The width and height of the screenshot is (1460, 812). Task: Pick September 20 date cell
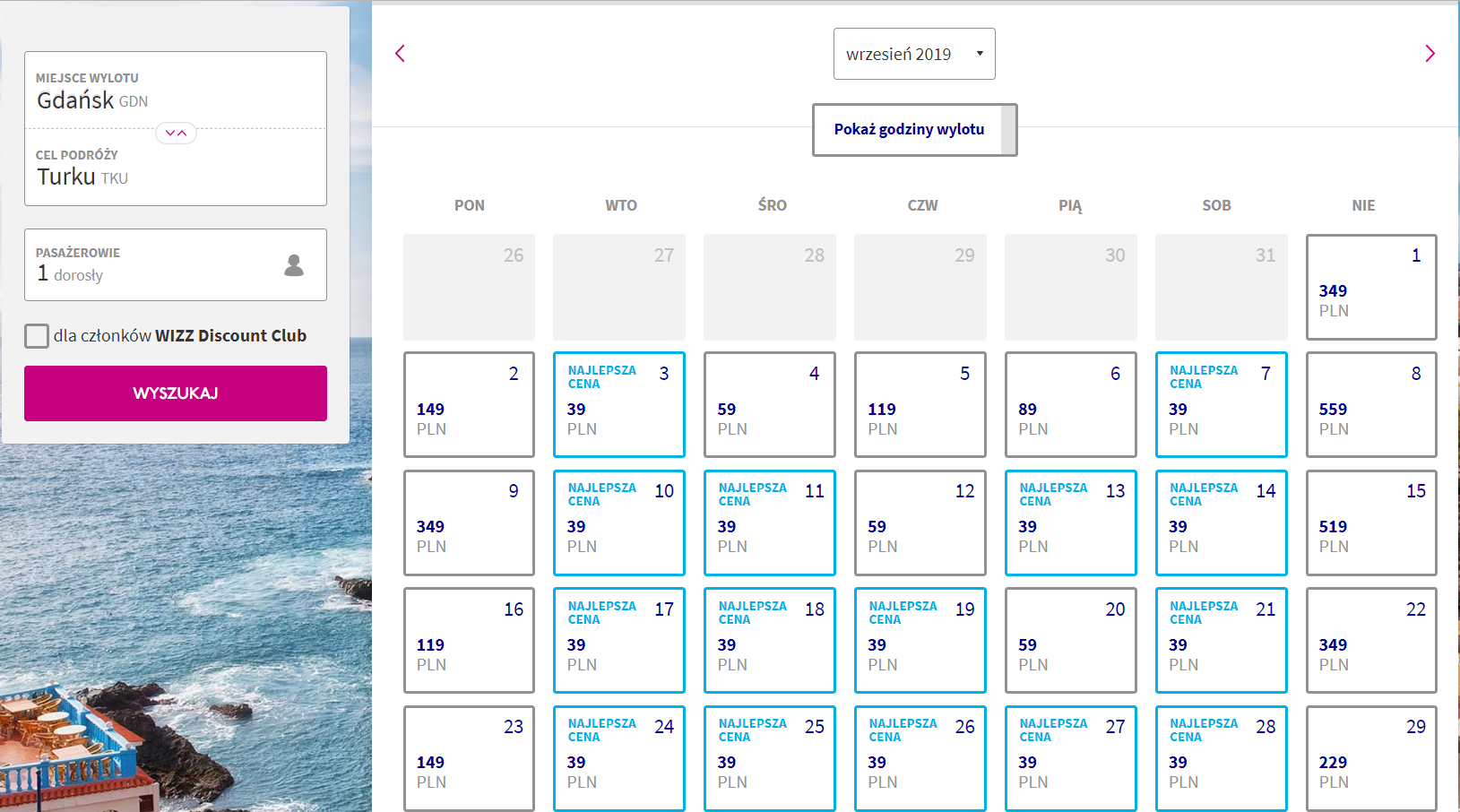point(1070,640)
